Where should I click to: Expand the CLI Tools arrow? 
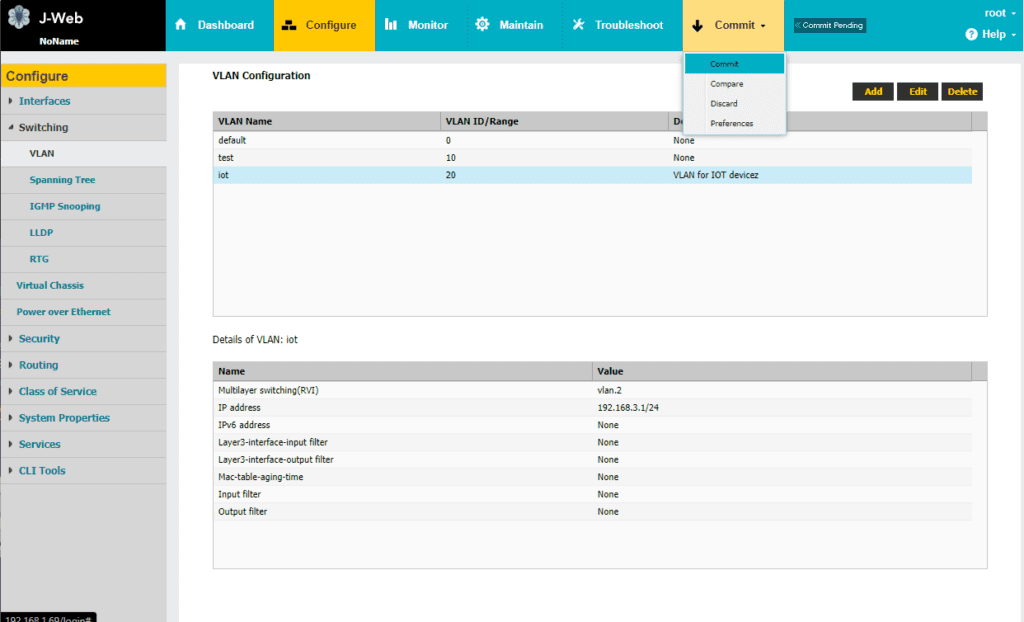10,470
